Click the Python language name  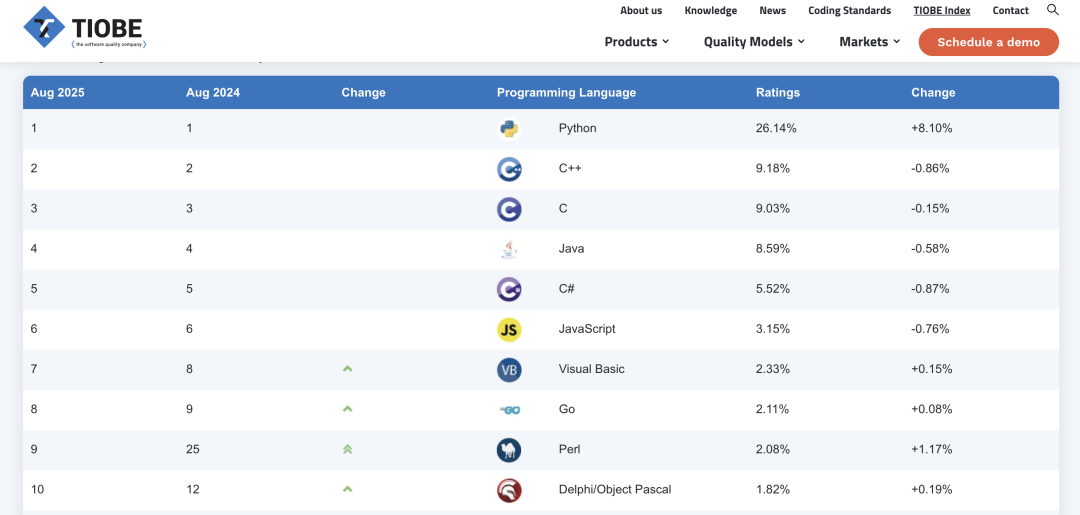[x=577, y=128]
